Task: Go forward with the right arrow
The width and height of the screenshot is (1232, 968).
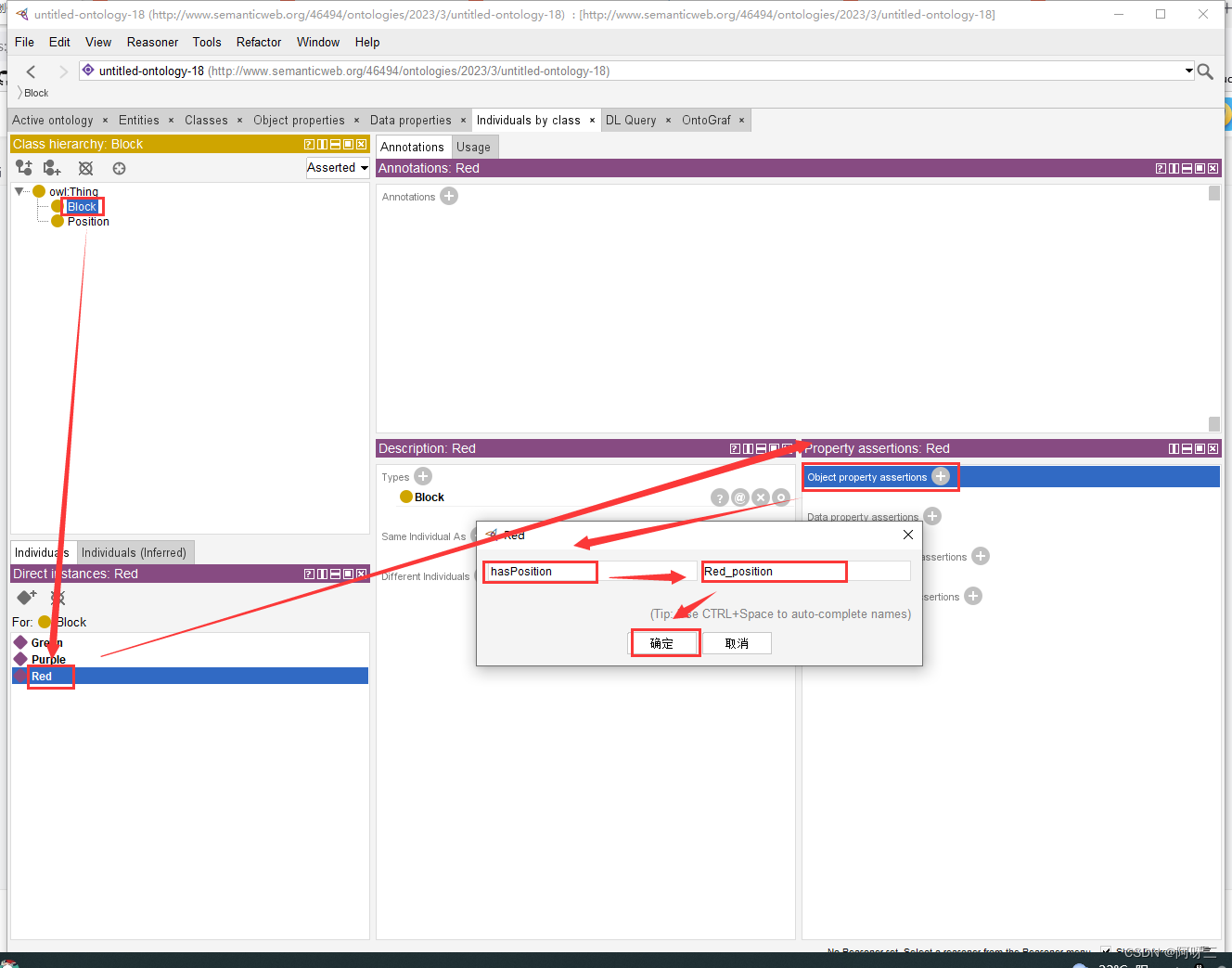Action: click(x=63, y=71)
